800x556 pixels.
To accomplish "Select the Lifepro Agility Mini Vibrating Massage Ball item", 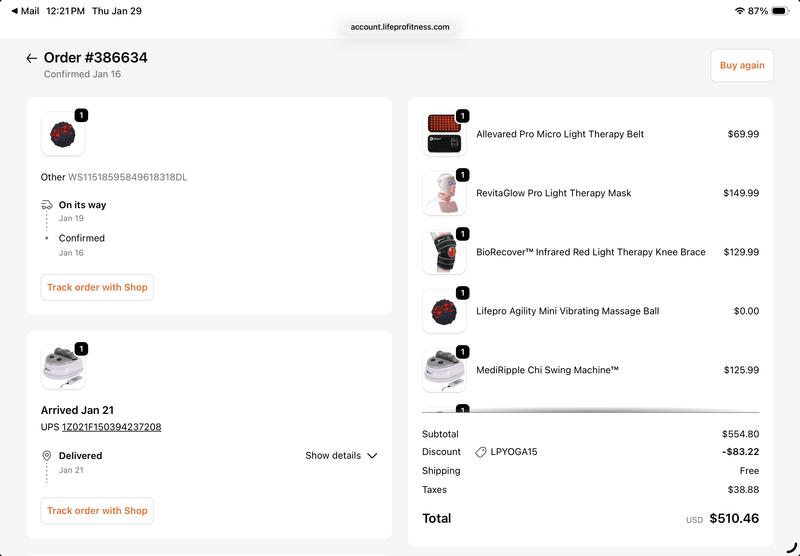I will (567, 311).
